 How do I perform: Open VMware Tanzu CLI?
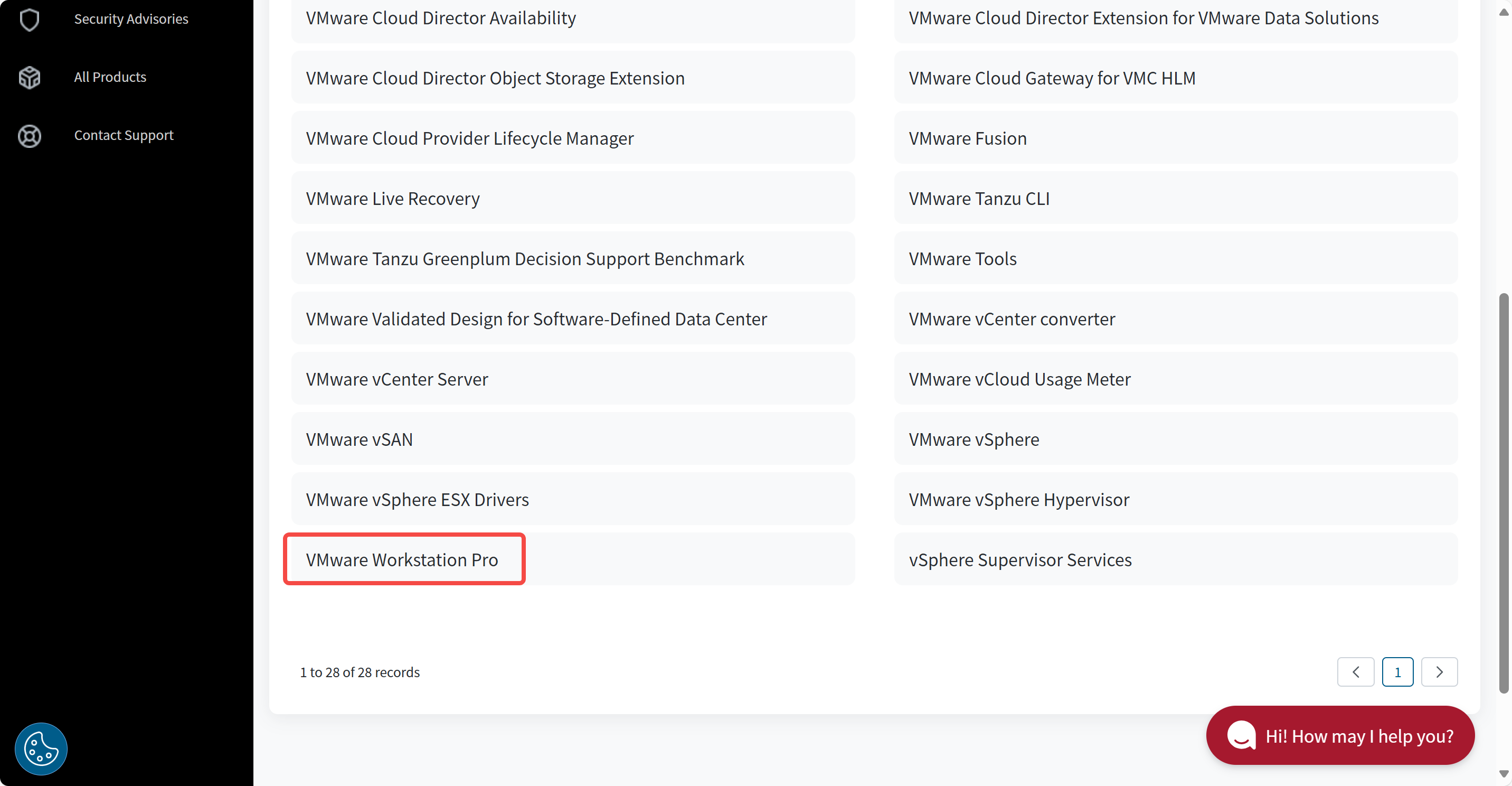point(1176,198)
